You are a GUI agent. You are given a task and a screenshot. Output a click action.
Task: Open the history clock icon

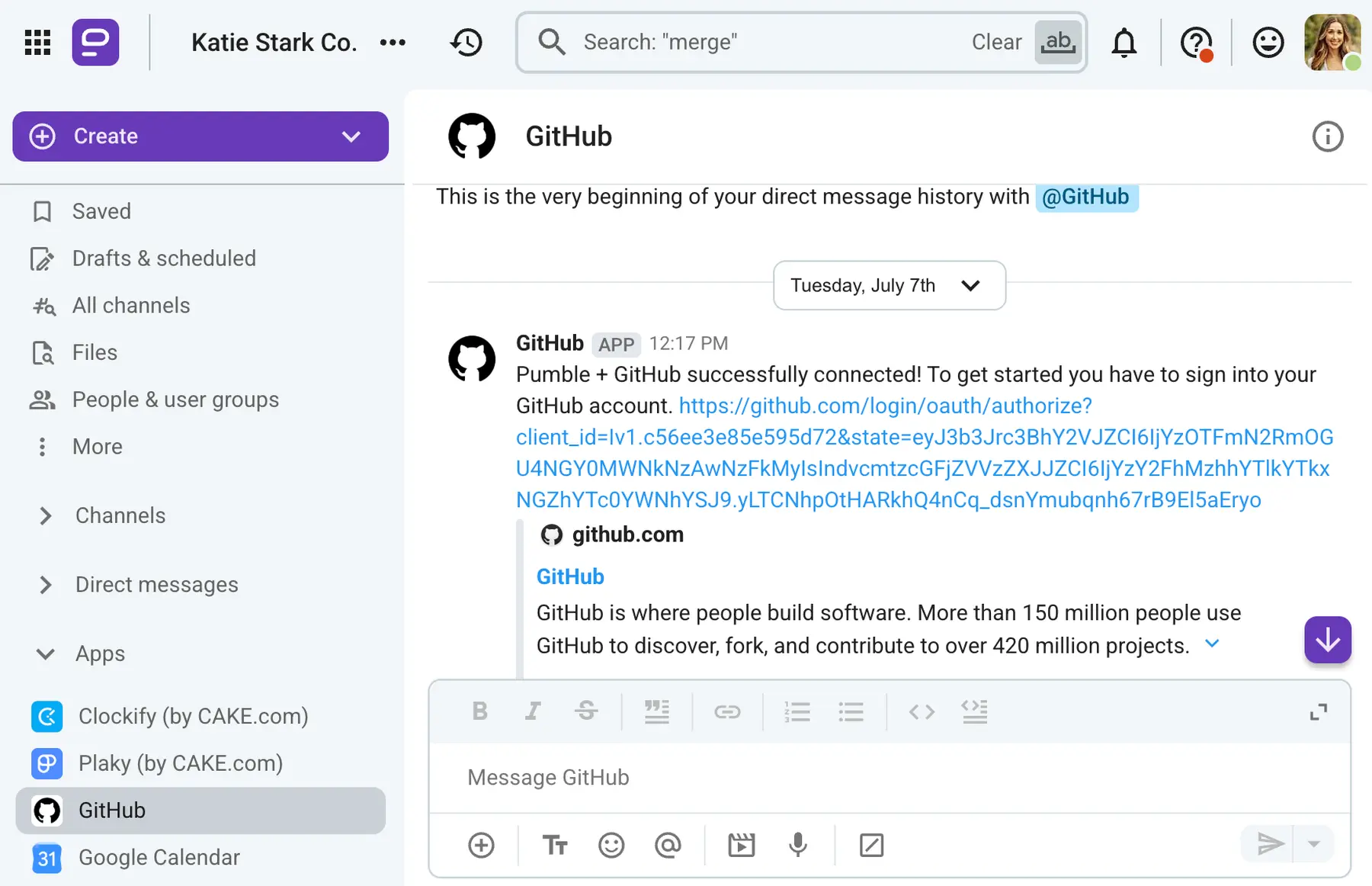tap(466, 42)
